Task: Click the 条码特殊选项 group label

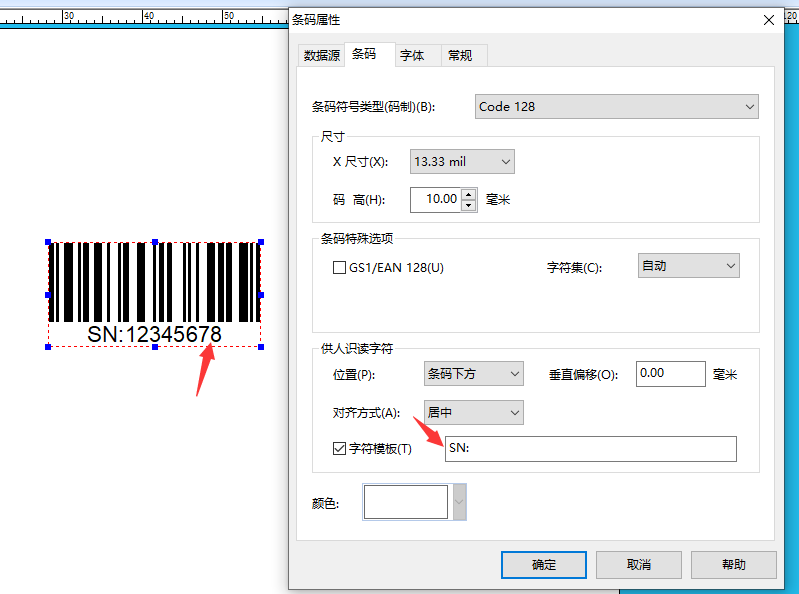Action: point(357,238)
